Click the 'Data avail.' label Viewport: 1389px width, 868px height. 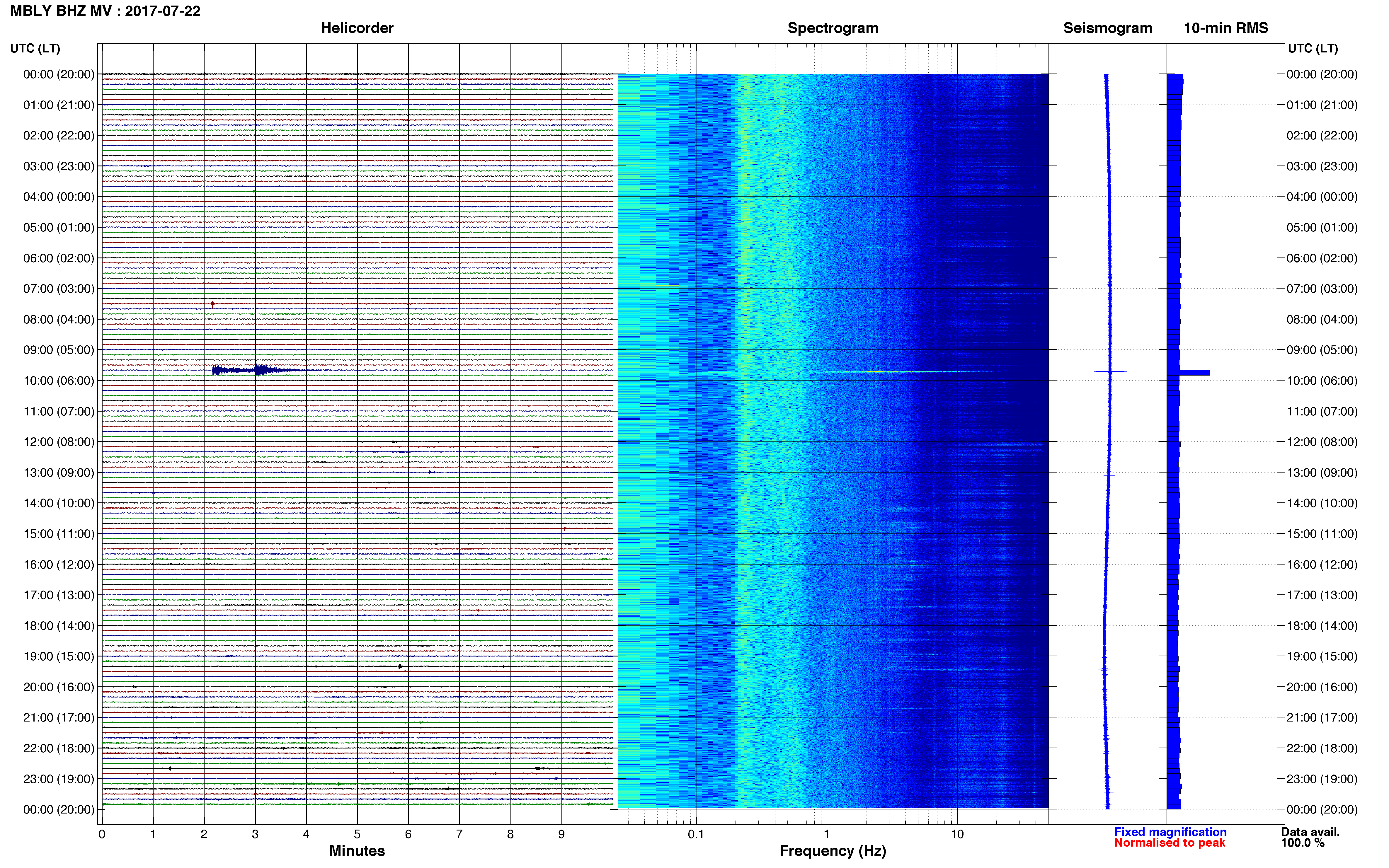1310,832
